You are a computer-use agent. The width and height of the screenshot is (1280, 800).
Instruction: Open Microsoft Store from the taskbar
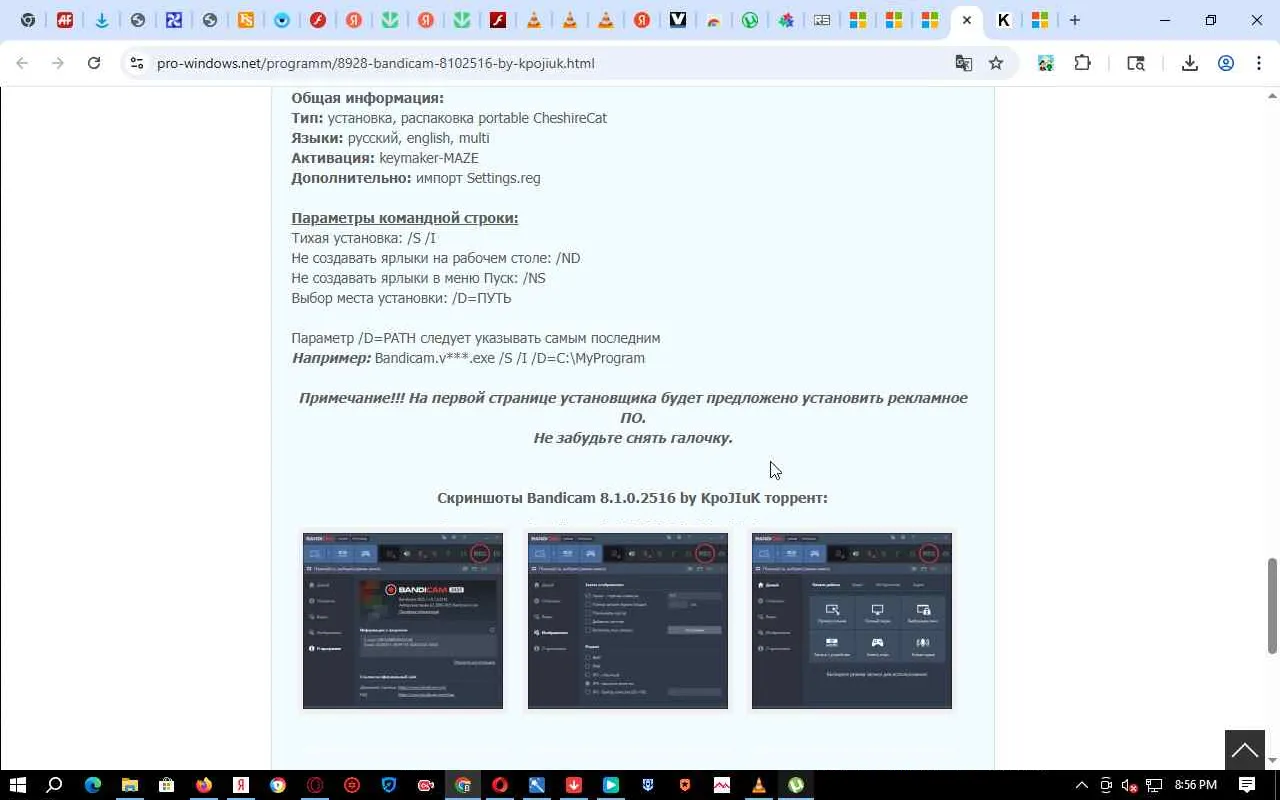[x=166, y=785]
